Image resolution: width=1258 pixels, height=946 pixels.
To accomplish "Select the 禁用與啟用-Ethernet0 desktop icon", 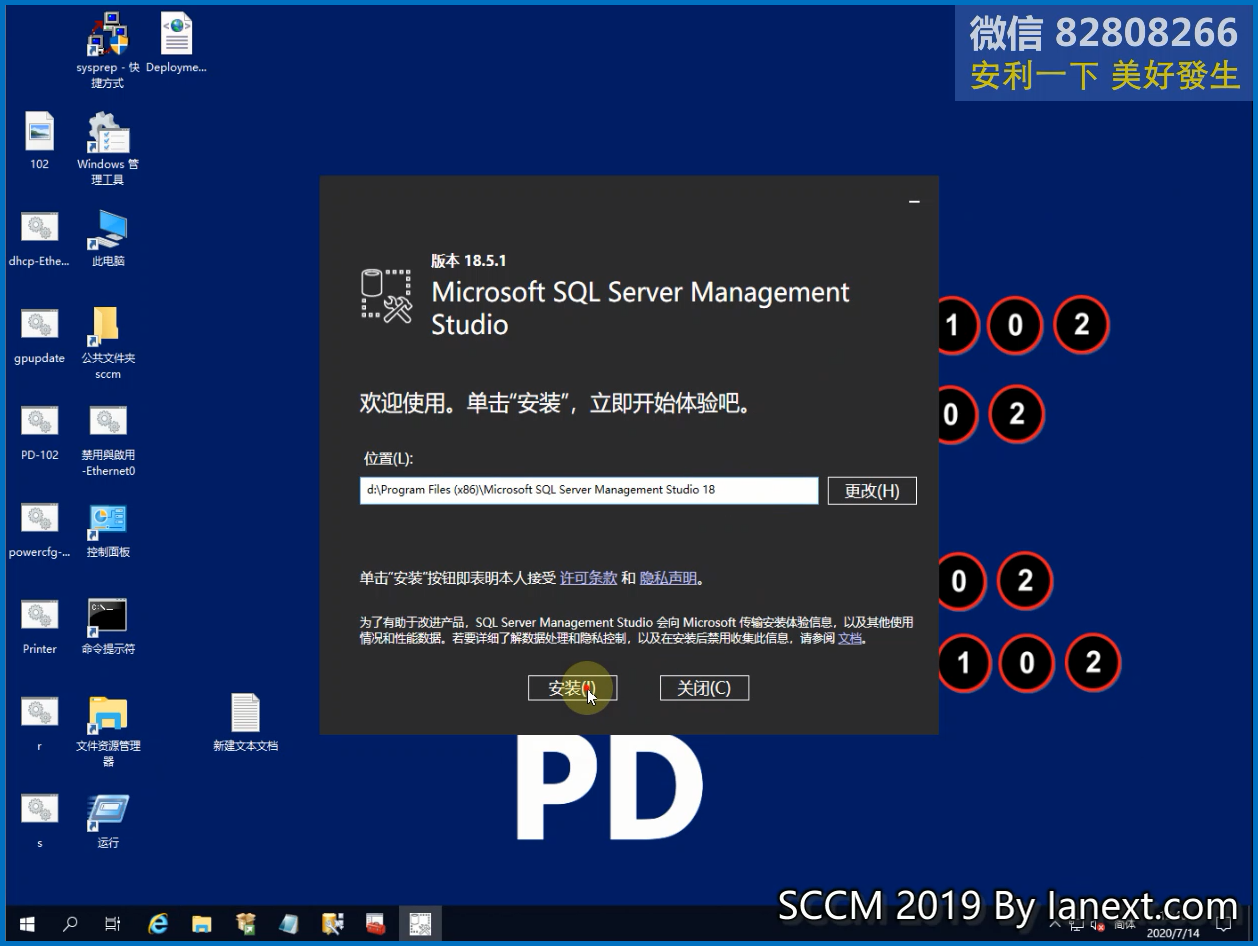I will click(x=108, y=440).
